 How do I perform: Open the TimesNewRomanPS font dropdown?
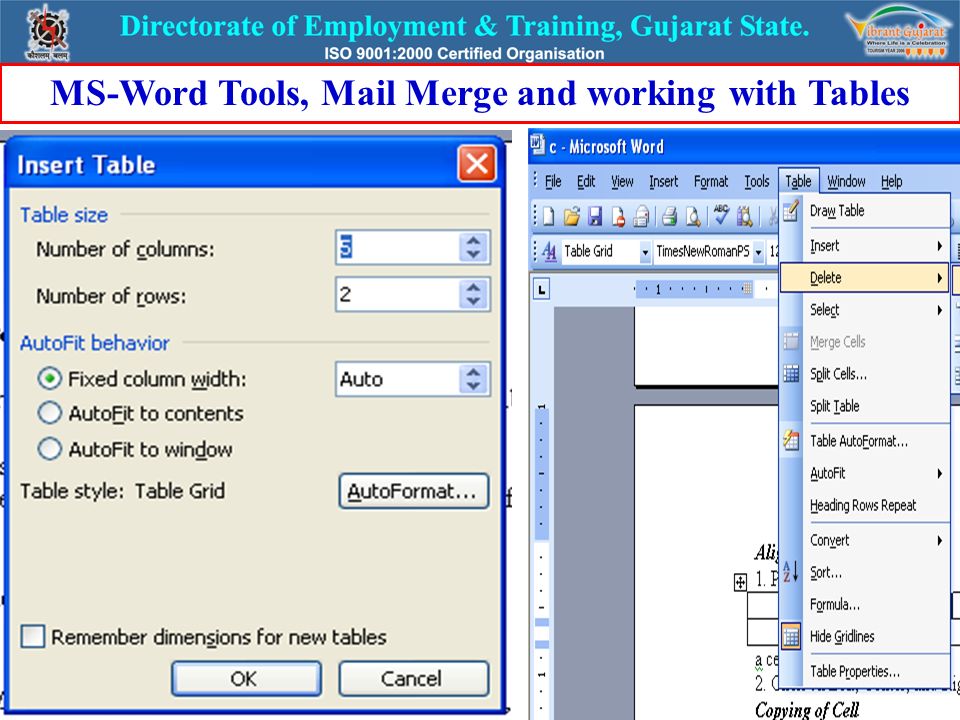(x=758, y=252)
